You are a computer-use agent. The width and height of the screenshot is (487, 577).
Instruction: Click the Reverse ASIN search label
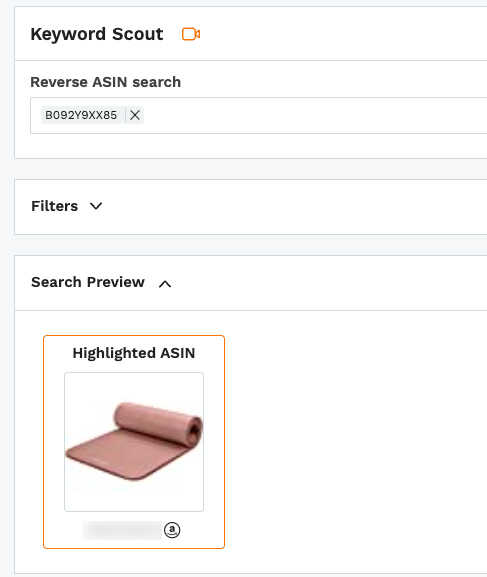(x=106, y=82)
